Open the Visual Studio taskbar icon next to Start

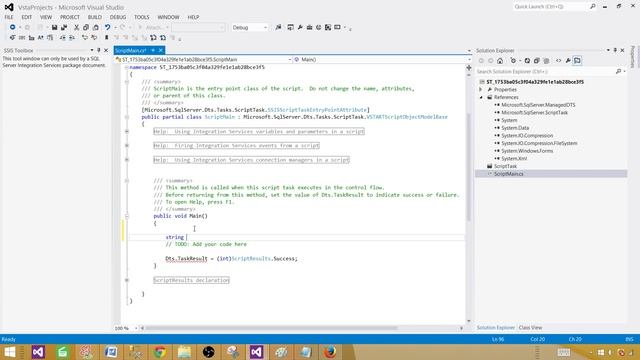[38, 351]
